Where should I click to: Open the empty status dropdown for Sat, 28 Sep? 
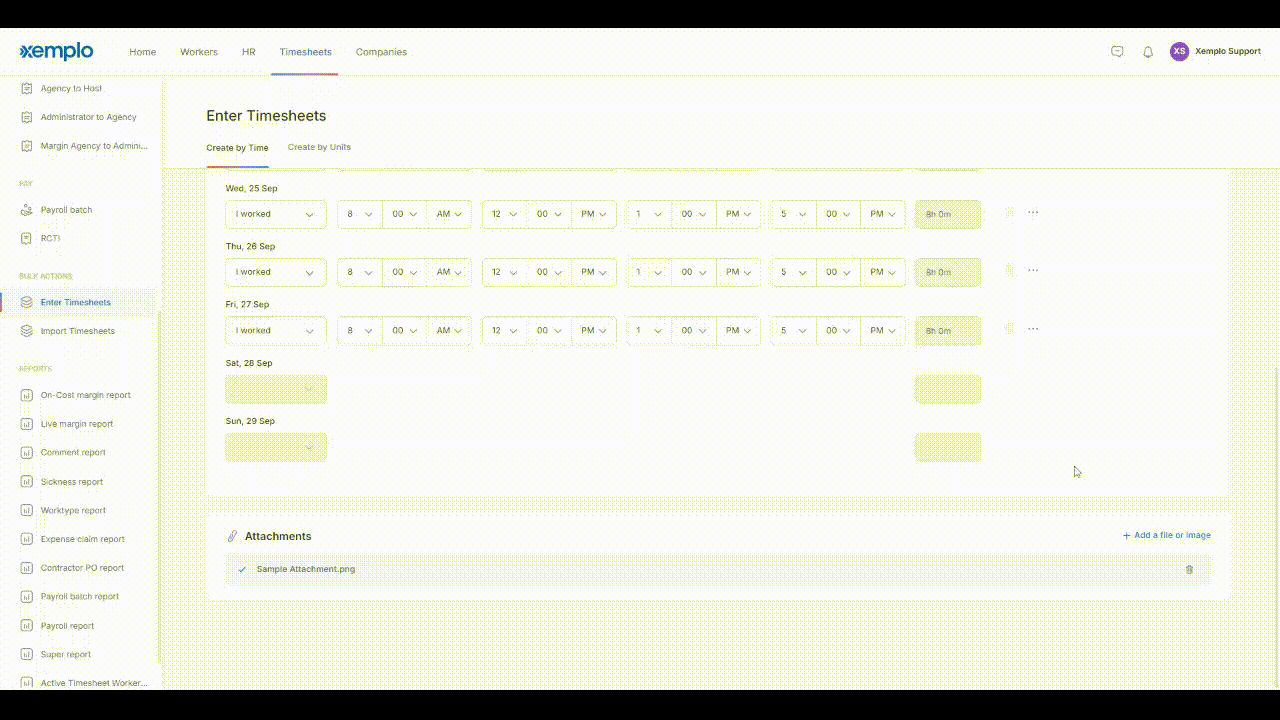pyautogui.click(x=276, y=389)
